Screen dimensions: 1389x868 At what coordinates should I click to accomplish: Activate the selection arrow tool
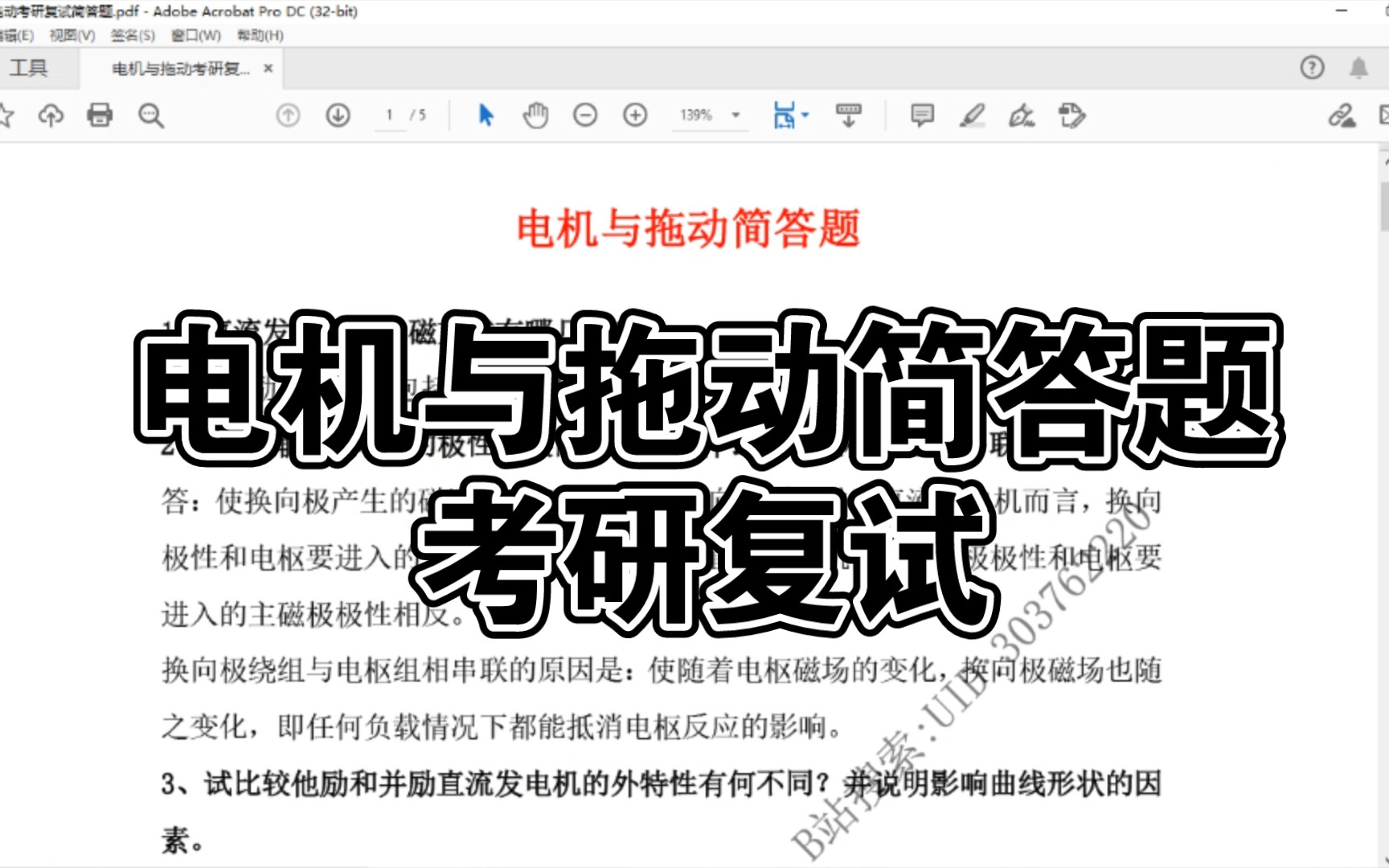[486, 116]
